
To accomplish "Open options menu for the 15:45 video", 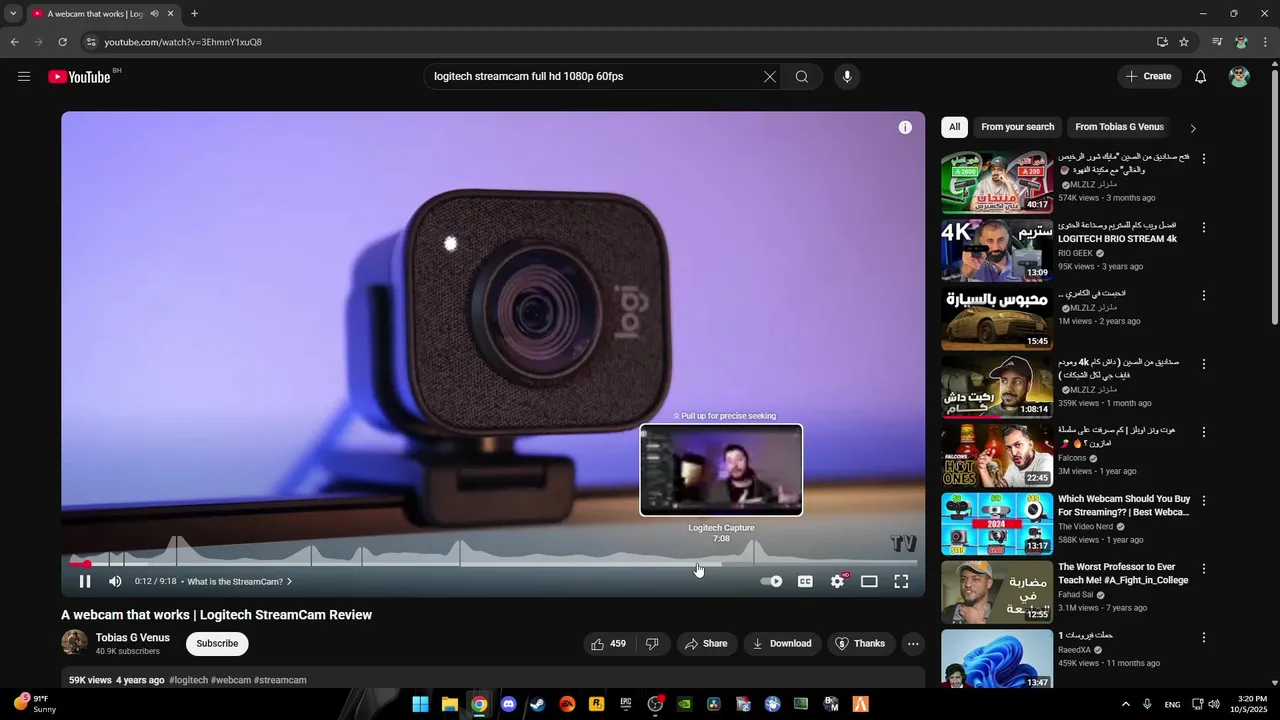I will click(1204, 295).
